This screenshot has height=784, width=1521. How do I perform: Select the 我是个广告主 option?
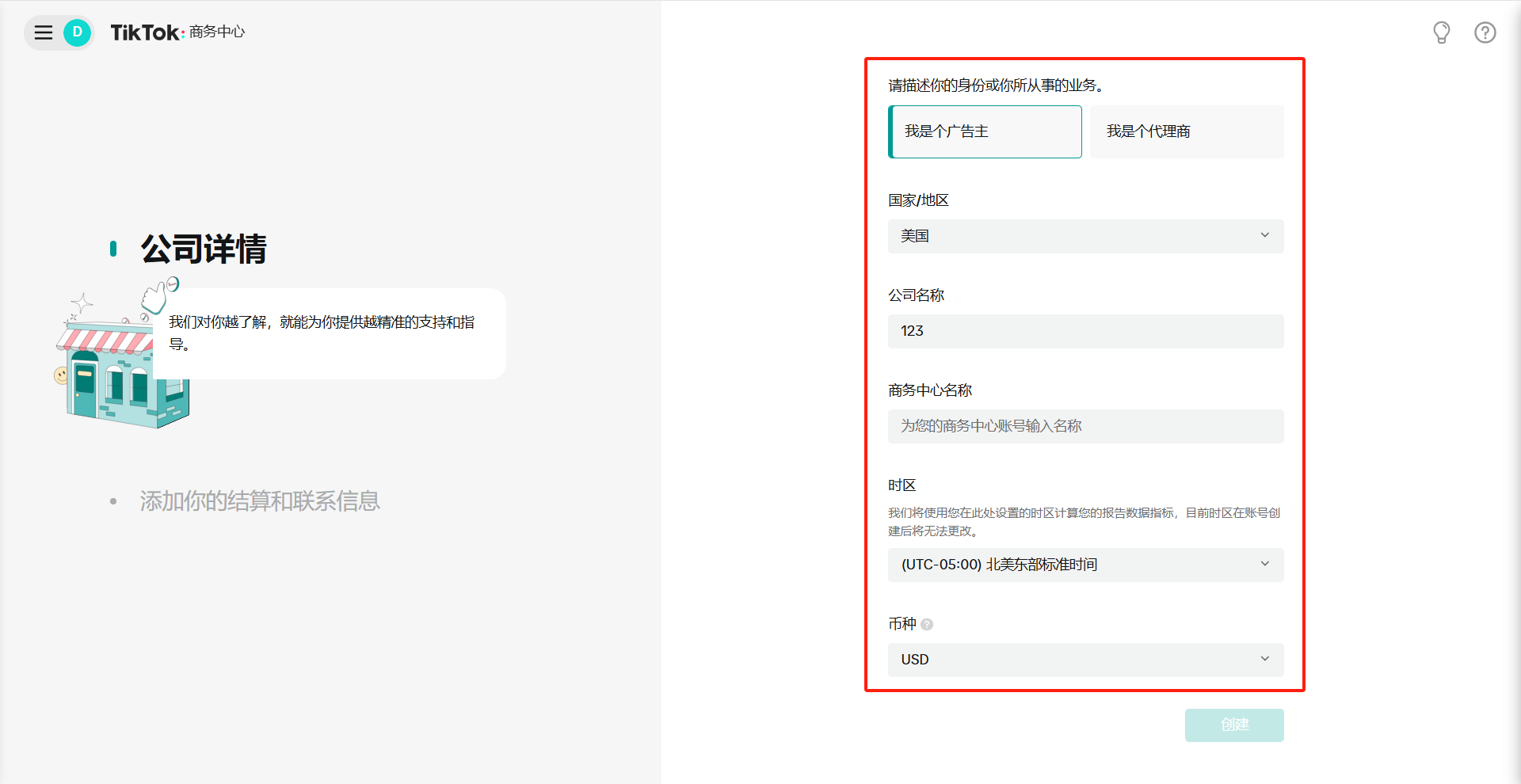985,131
